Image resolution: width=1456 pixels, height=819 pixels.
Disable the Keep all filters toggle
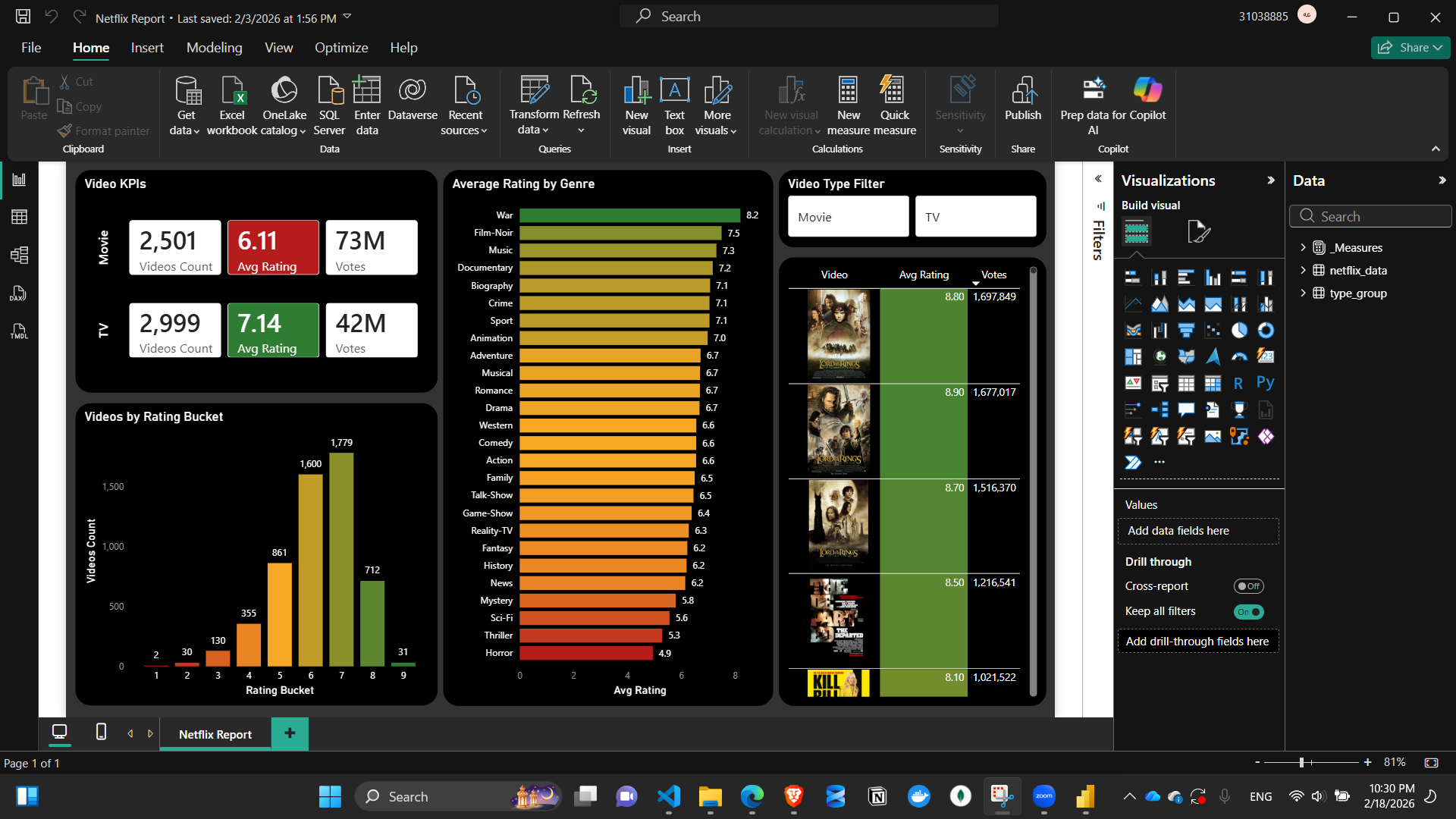1249,611
